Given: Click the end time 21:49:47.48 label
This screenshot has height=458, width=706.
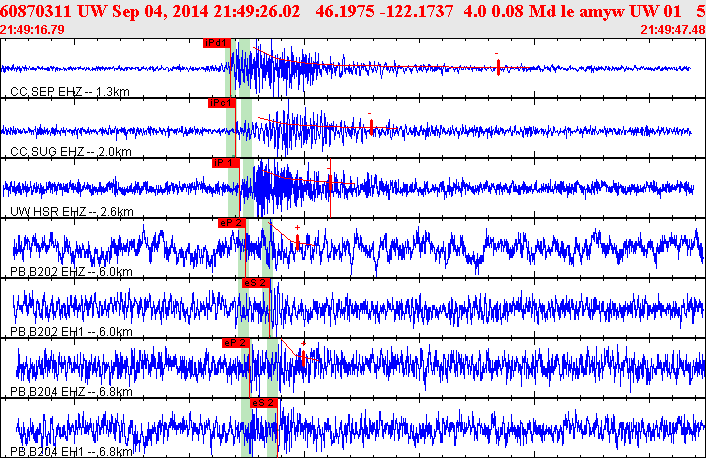Looking at the screenshot, I should [x=671, y=29].
